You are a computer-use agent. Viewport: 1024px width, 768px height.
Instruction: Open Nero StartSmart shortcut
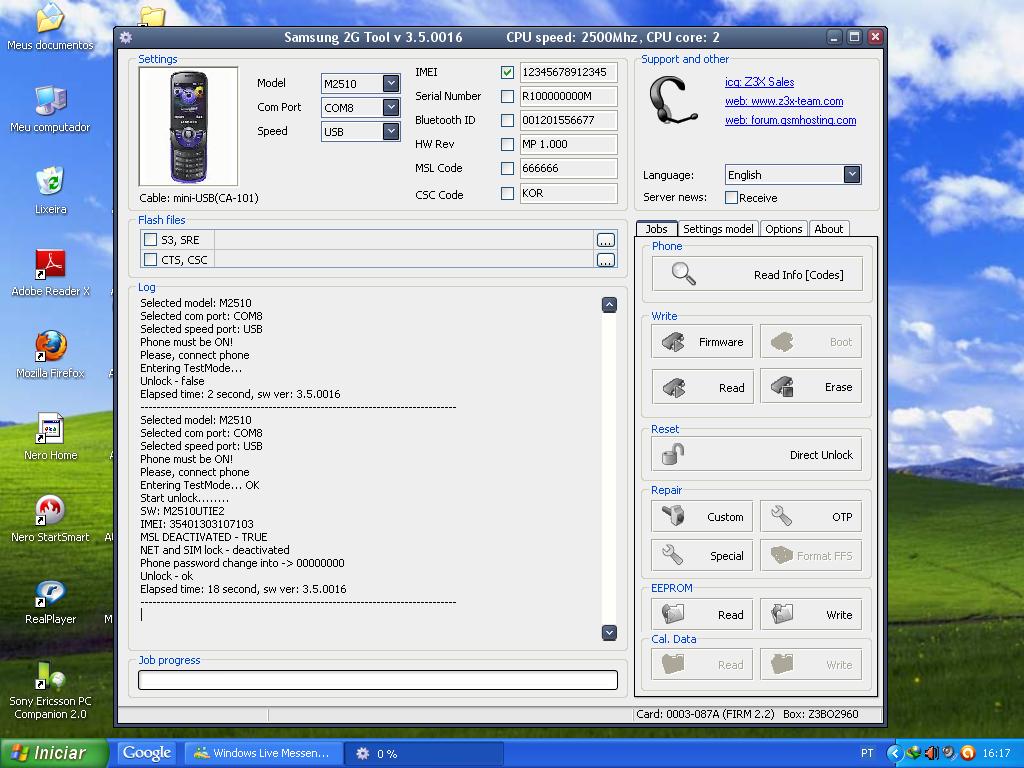(x=50, y=520)
